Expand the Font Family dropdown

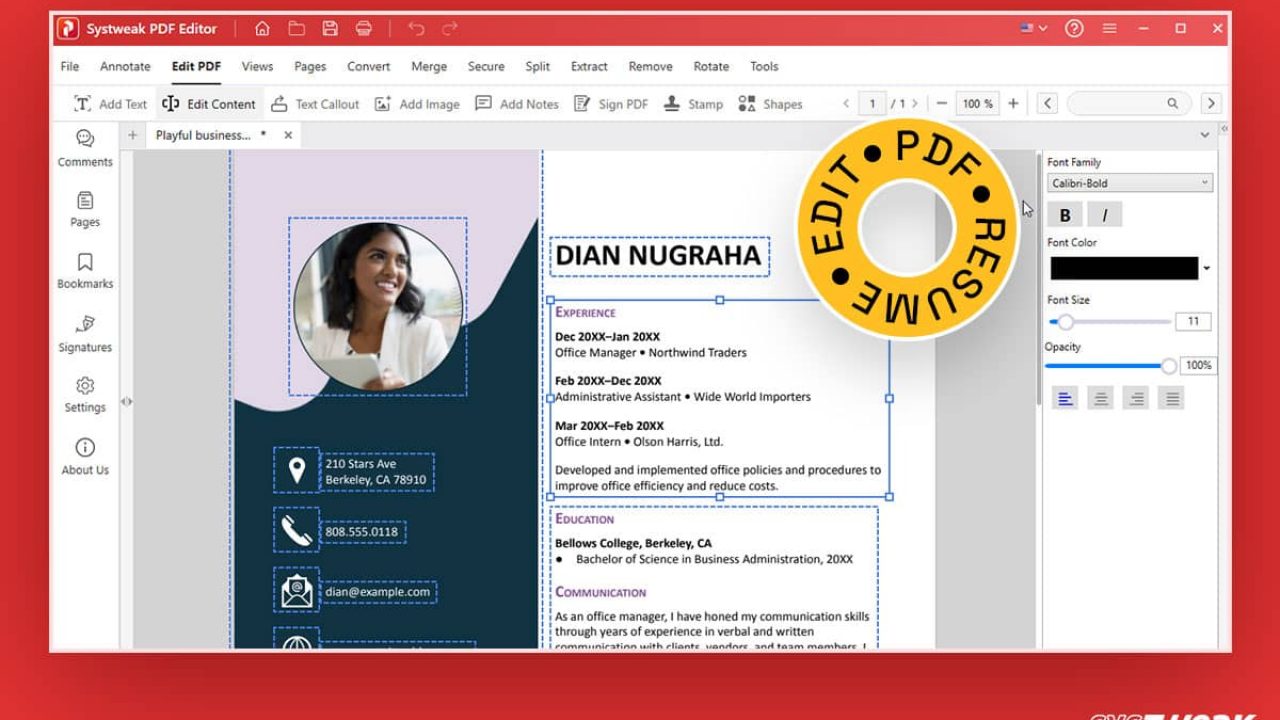pos(1130,183)
